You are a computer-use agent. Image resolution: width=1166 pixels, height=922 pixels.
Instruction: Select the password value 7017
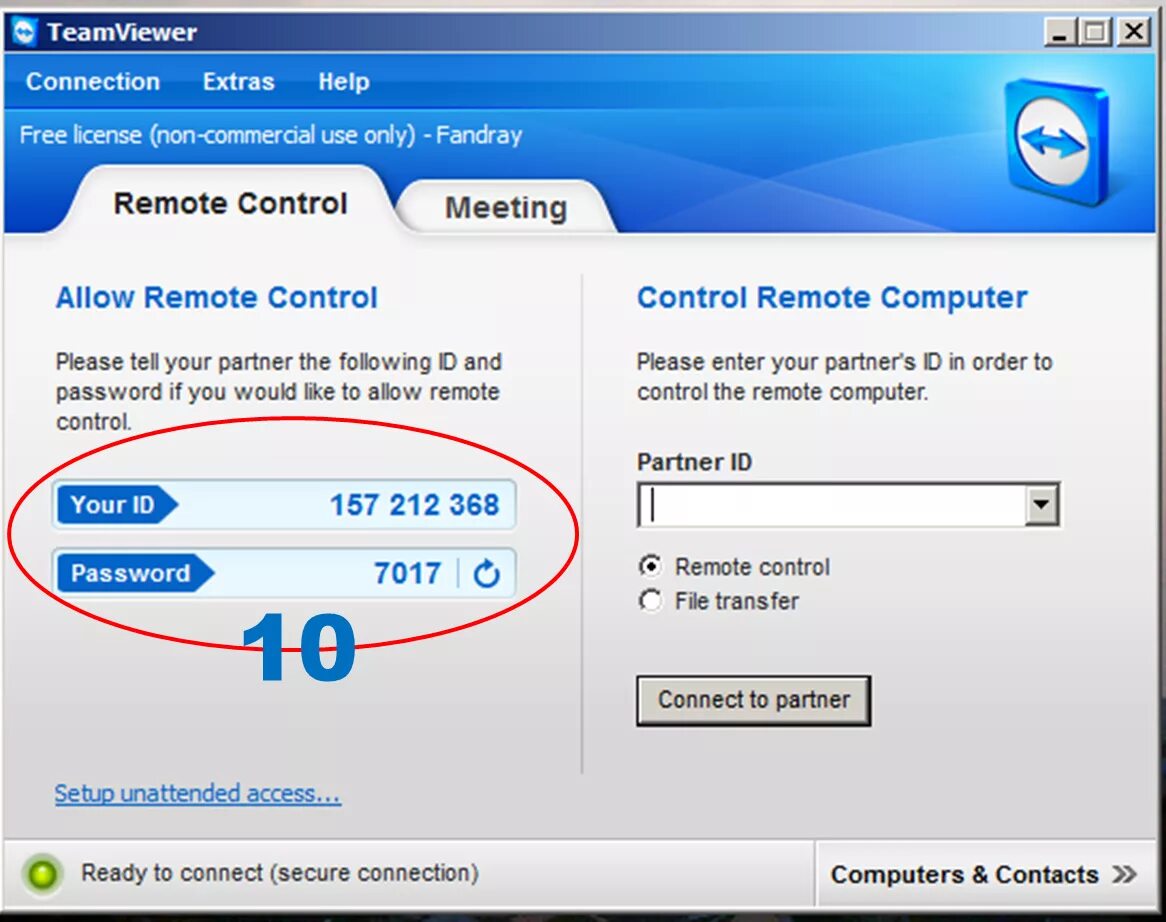408,573
